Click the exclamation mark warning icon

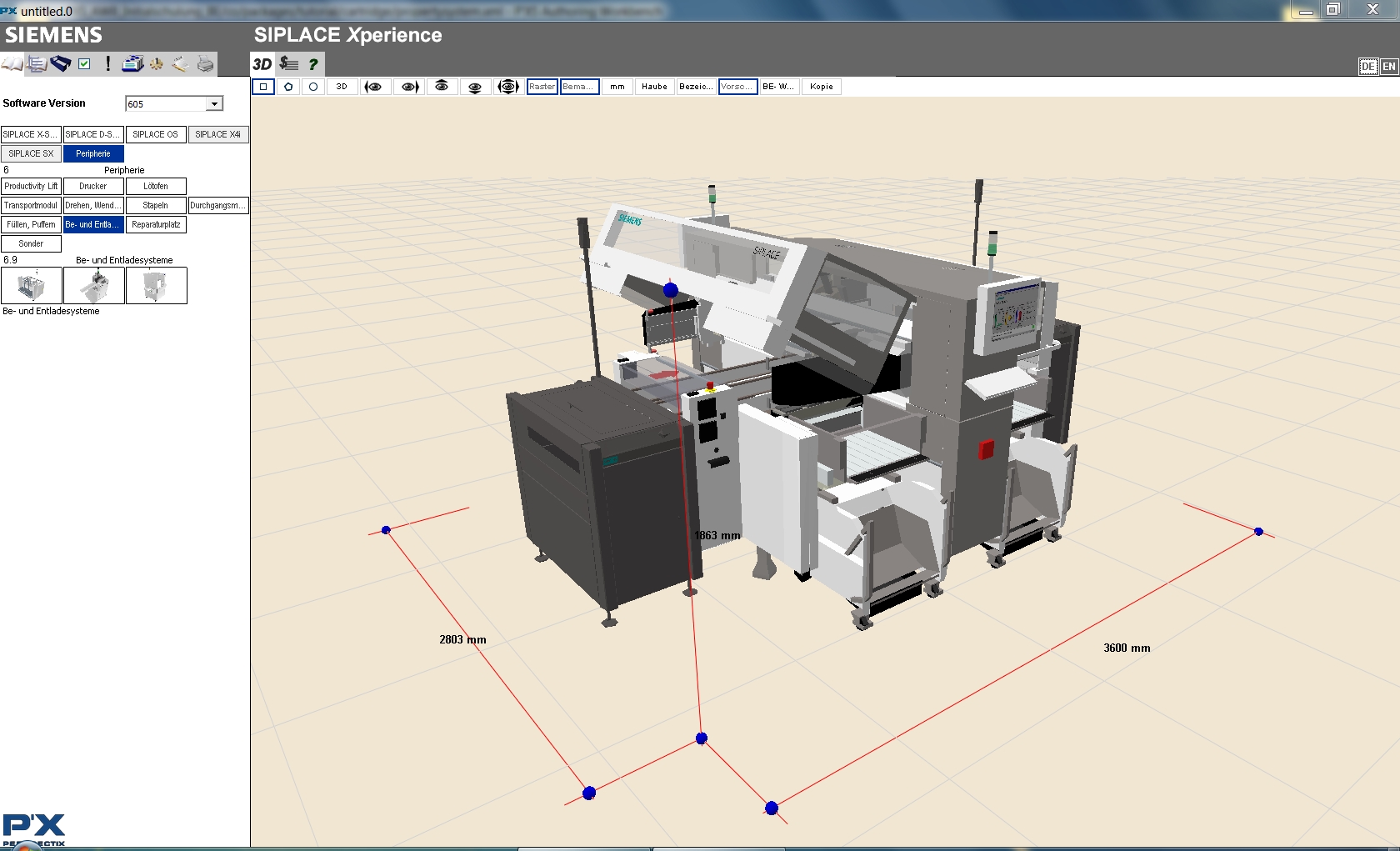108,64
